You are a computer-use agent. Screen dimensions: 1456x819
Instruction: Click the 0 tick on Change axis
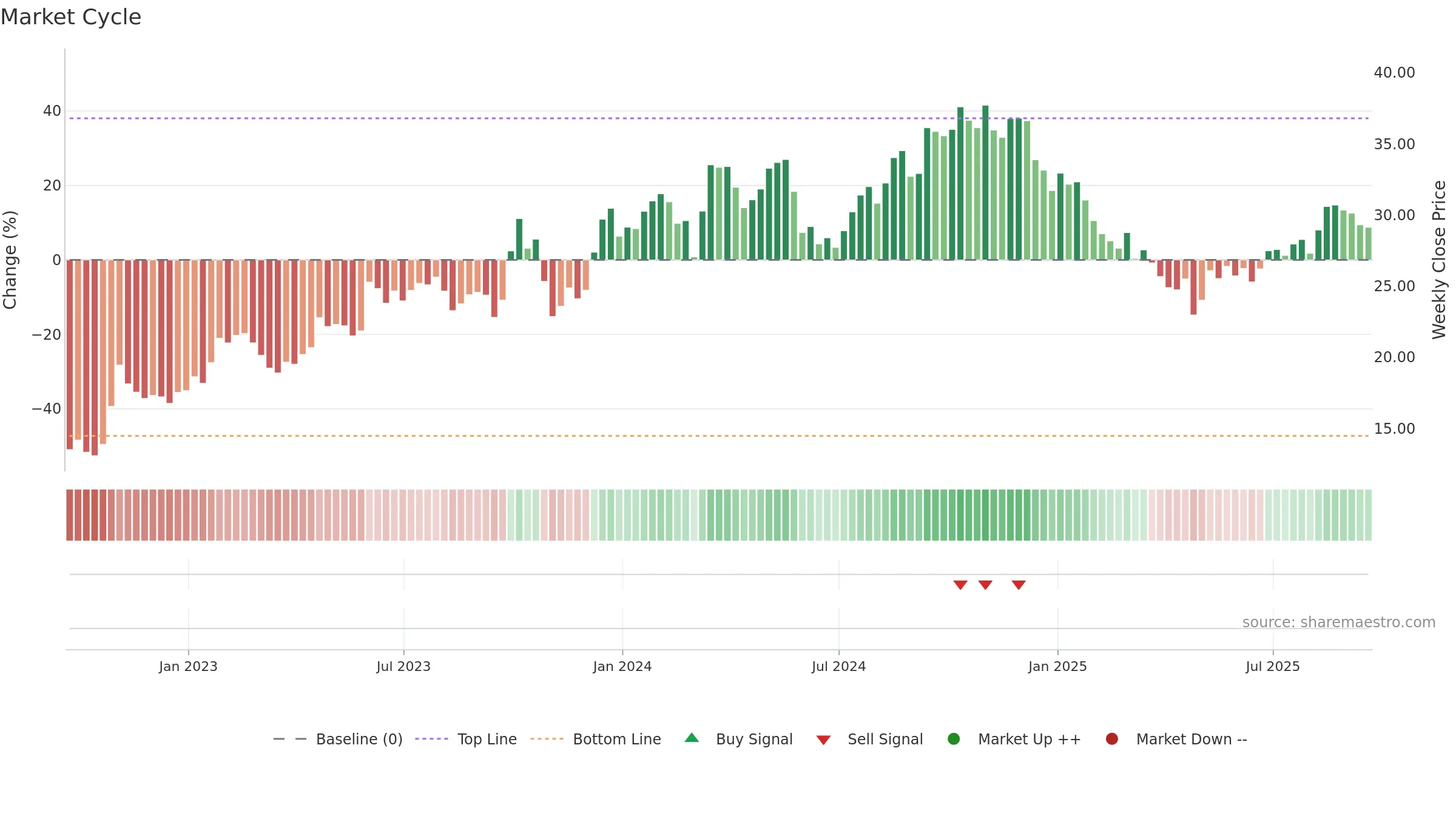[x=56, y=260]
